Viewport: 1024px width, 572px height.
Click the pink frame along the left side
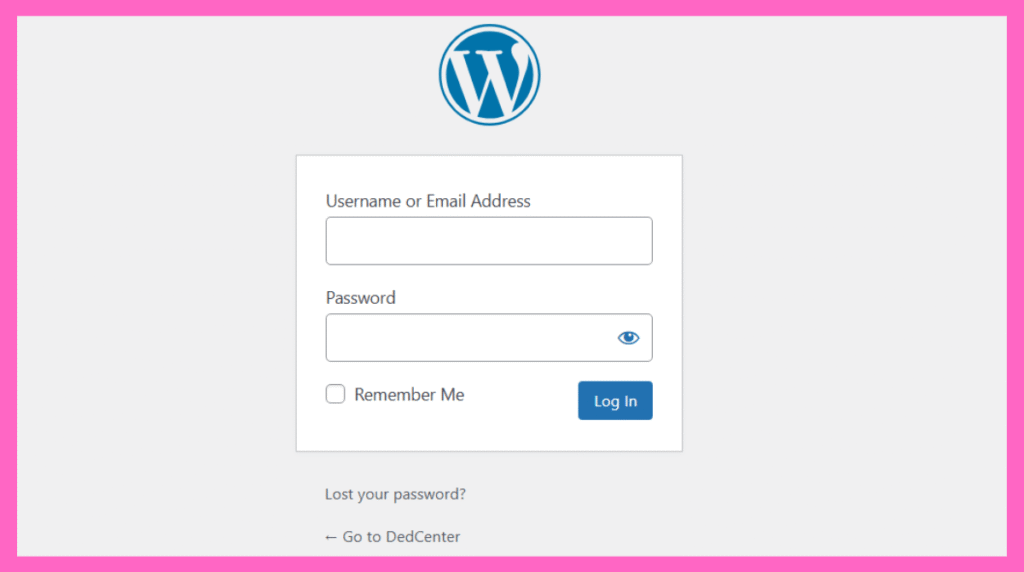8,286
